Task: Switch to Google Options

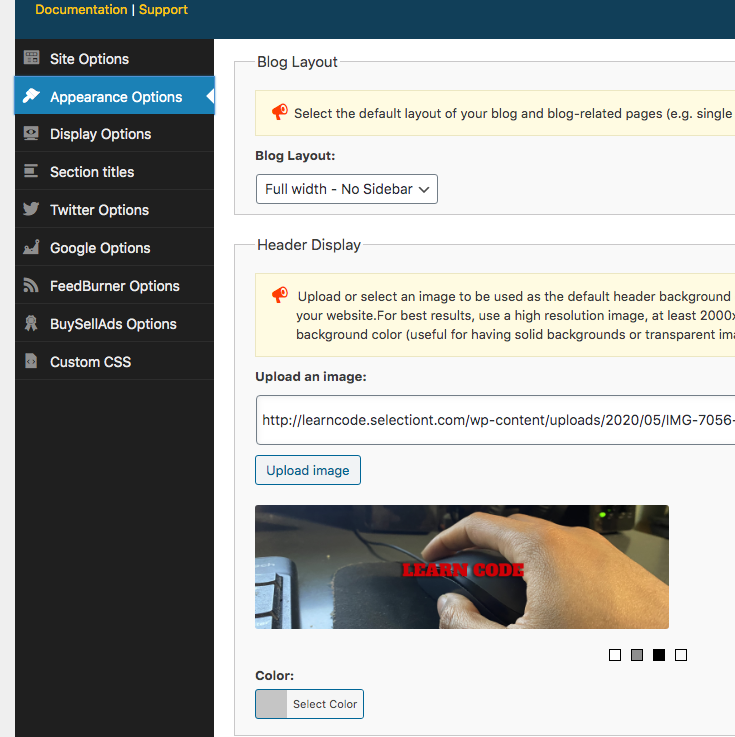Action: coord(114,248)
